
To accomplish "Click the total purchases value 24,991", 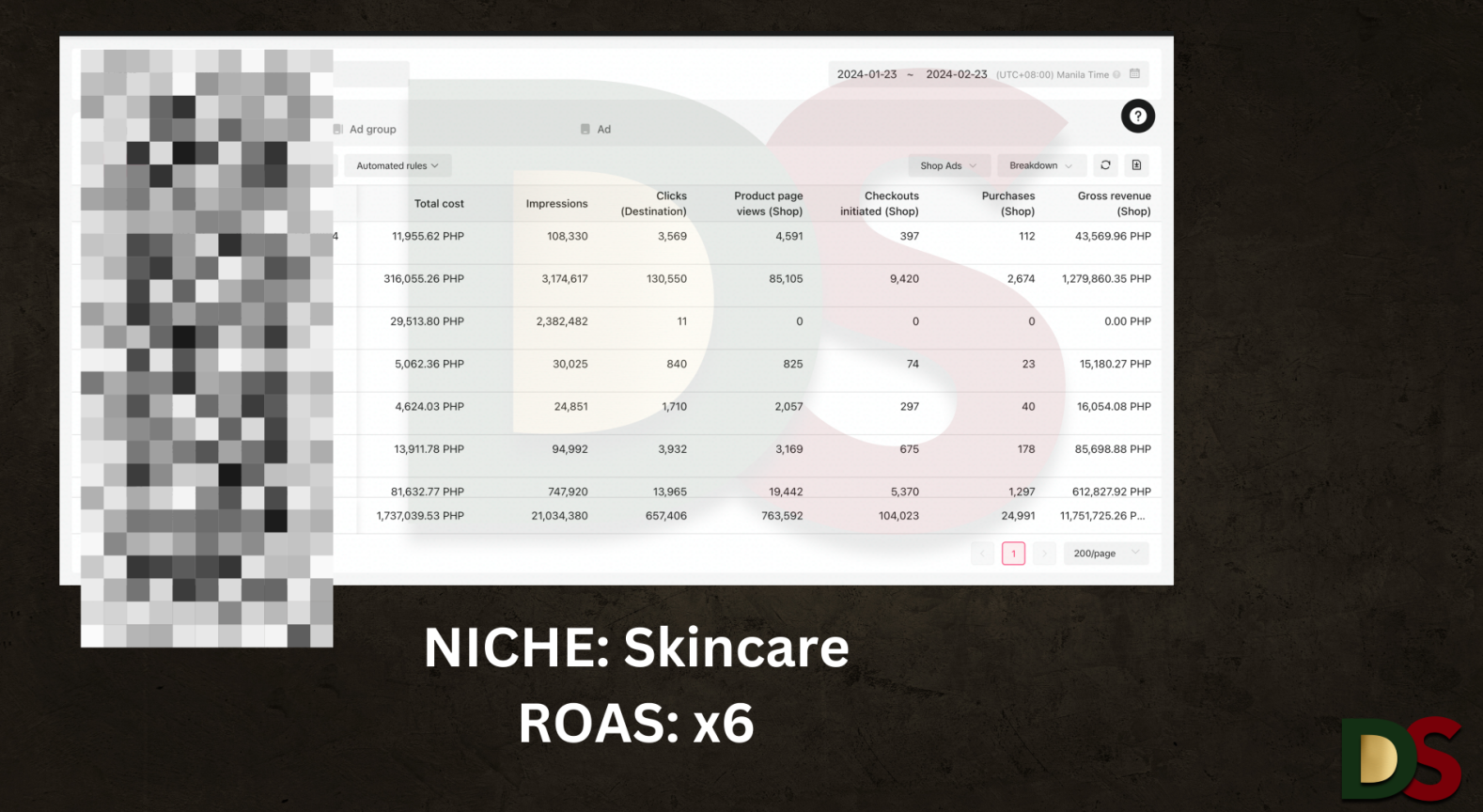I will [1018, 515].
